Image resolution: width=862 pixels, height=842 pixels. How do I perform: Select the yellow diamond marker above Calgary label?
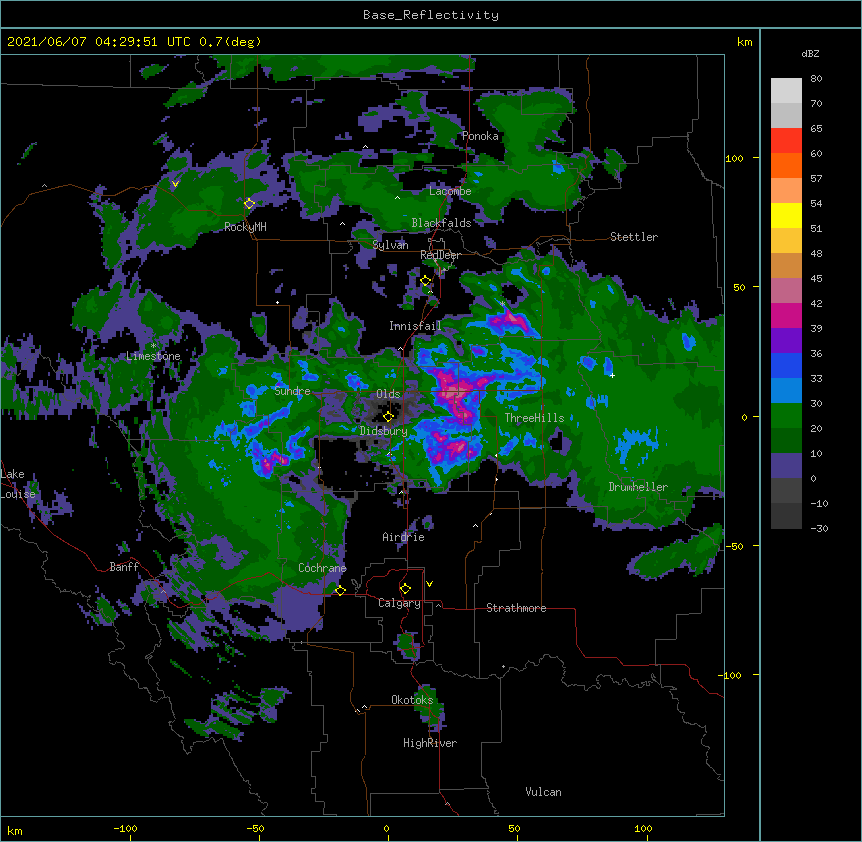pos(405,589)
